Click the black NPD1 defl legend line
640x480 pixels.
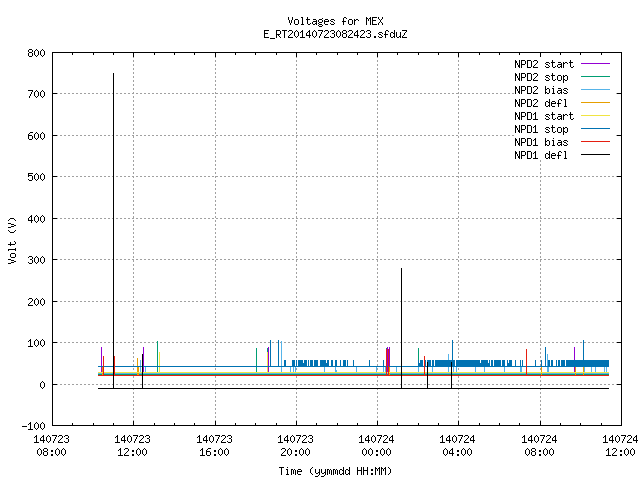pos(595,155)
